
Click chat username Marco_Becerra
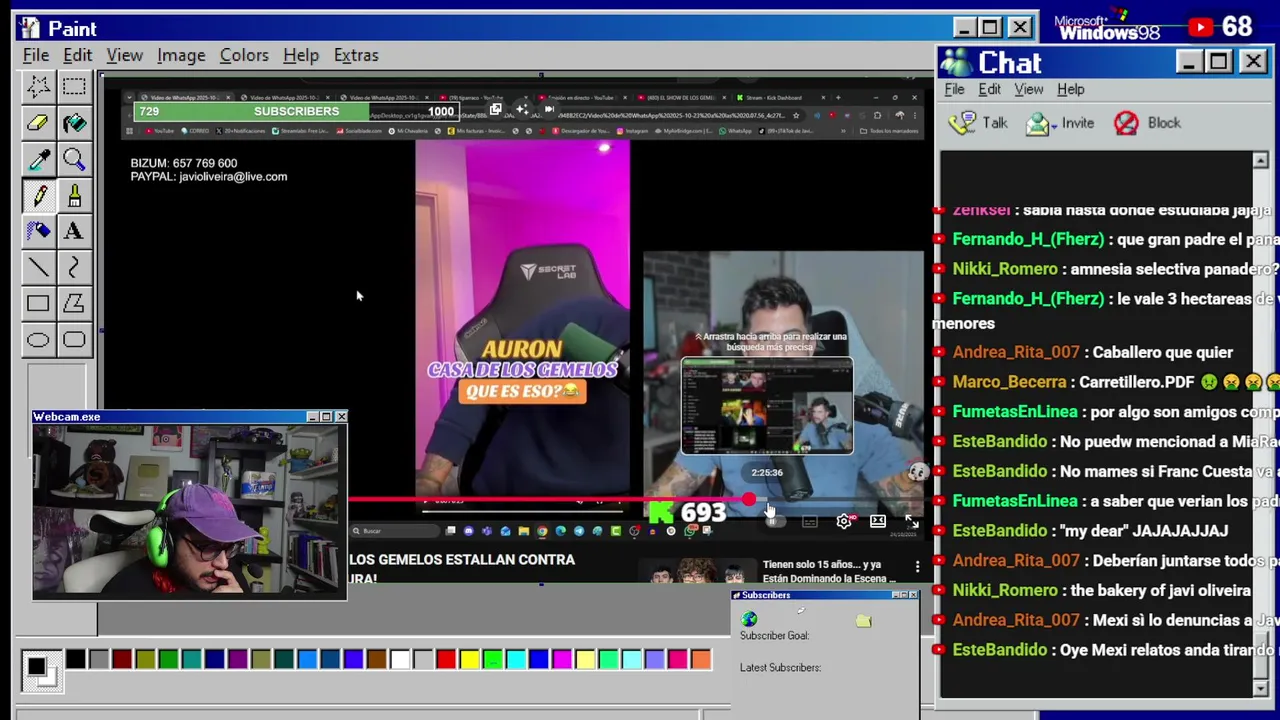(1009, 382)
